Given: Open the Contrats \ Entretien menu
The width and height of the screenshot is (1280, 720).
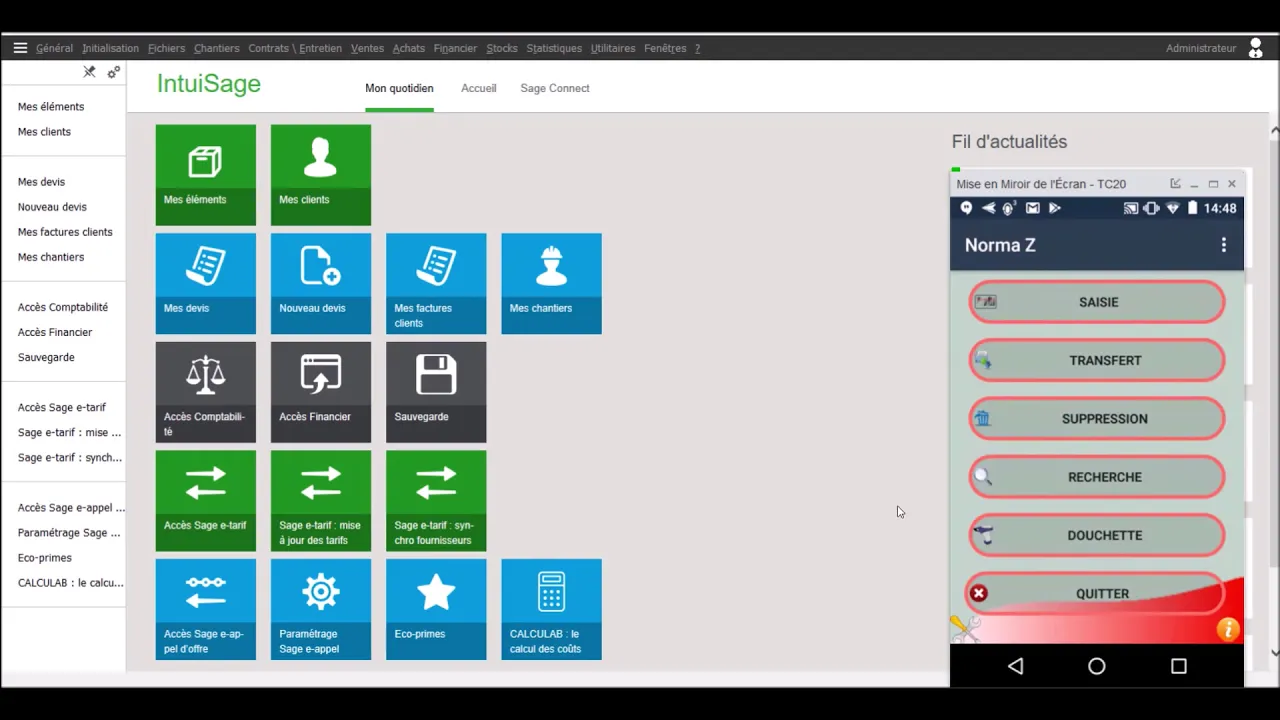Looking at the screenshot, I should [295, 48].
